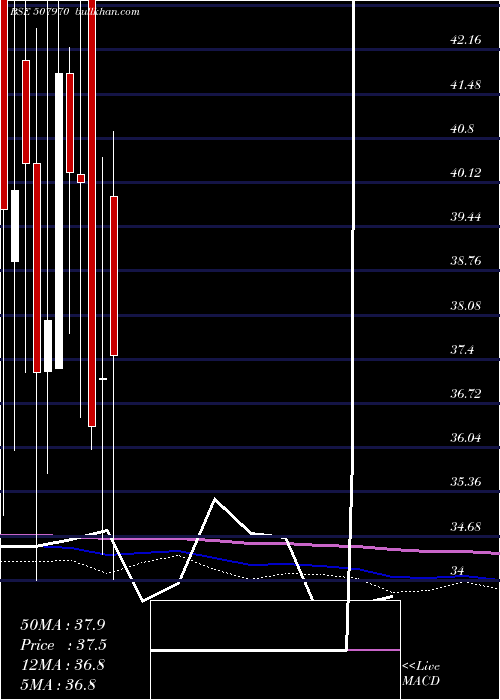Click the 37.4 price axis label
500x700 pixels.
point(462,350)
